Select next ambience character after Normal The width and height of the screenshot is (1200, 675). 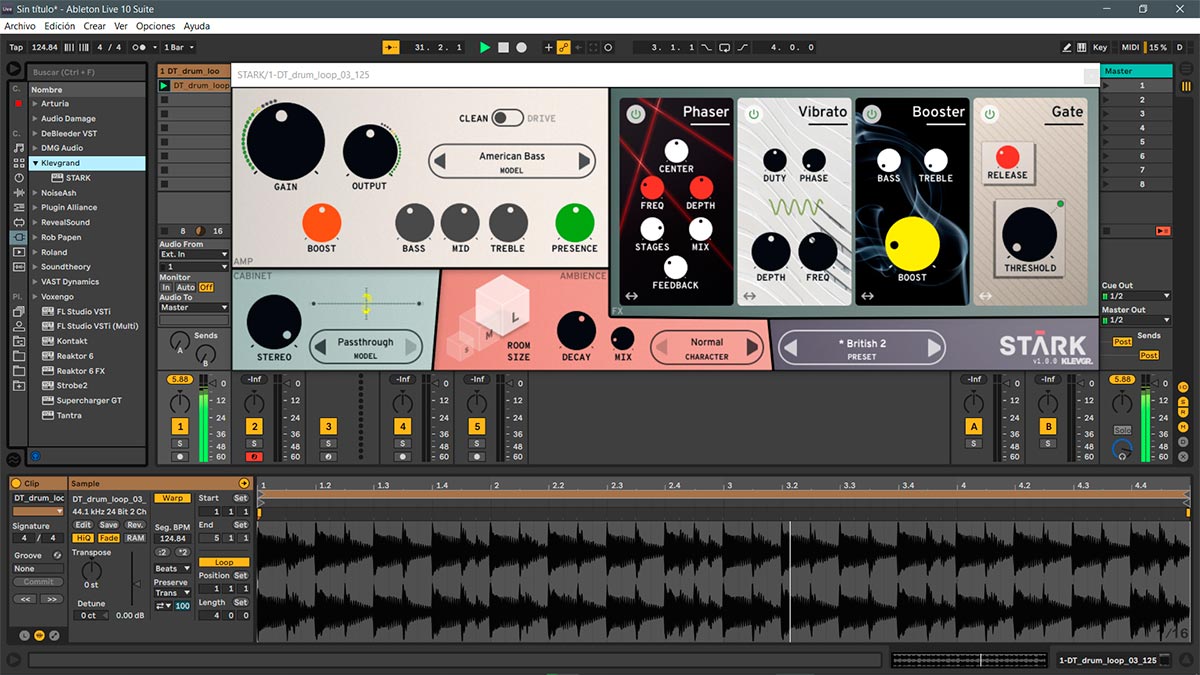tap(753, 348)
